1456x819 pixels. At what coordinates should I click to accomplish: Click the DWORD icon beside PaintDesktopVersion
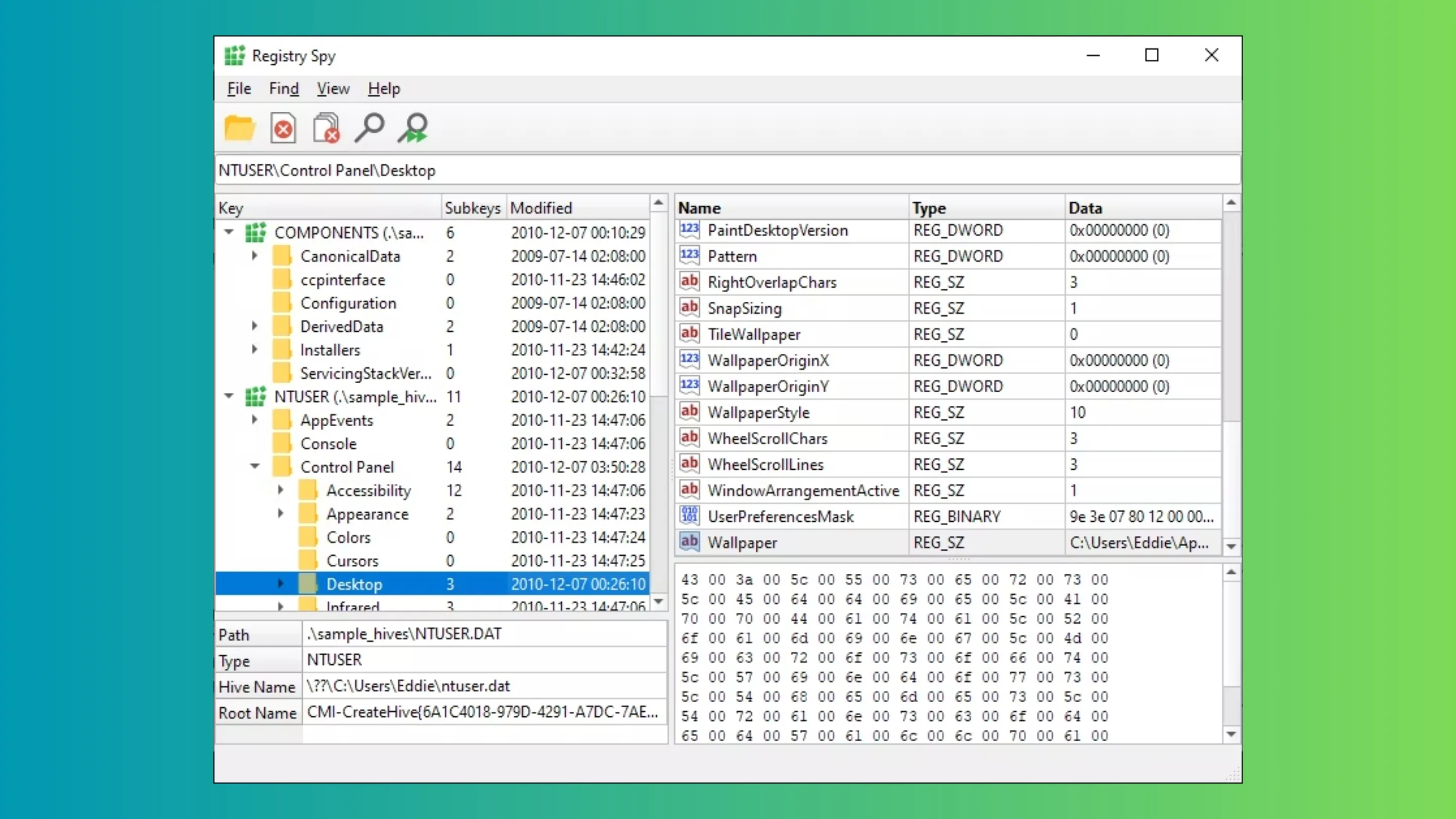point(689,230)
